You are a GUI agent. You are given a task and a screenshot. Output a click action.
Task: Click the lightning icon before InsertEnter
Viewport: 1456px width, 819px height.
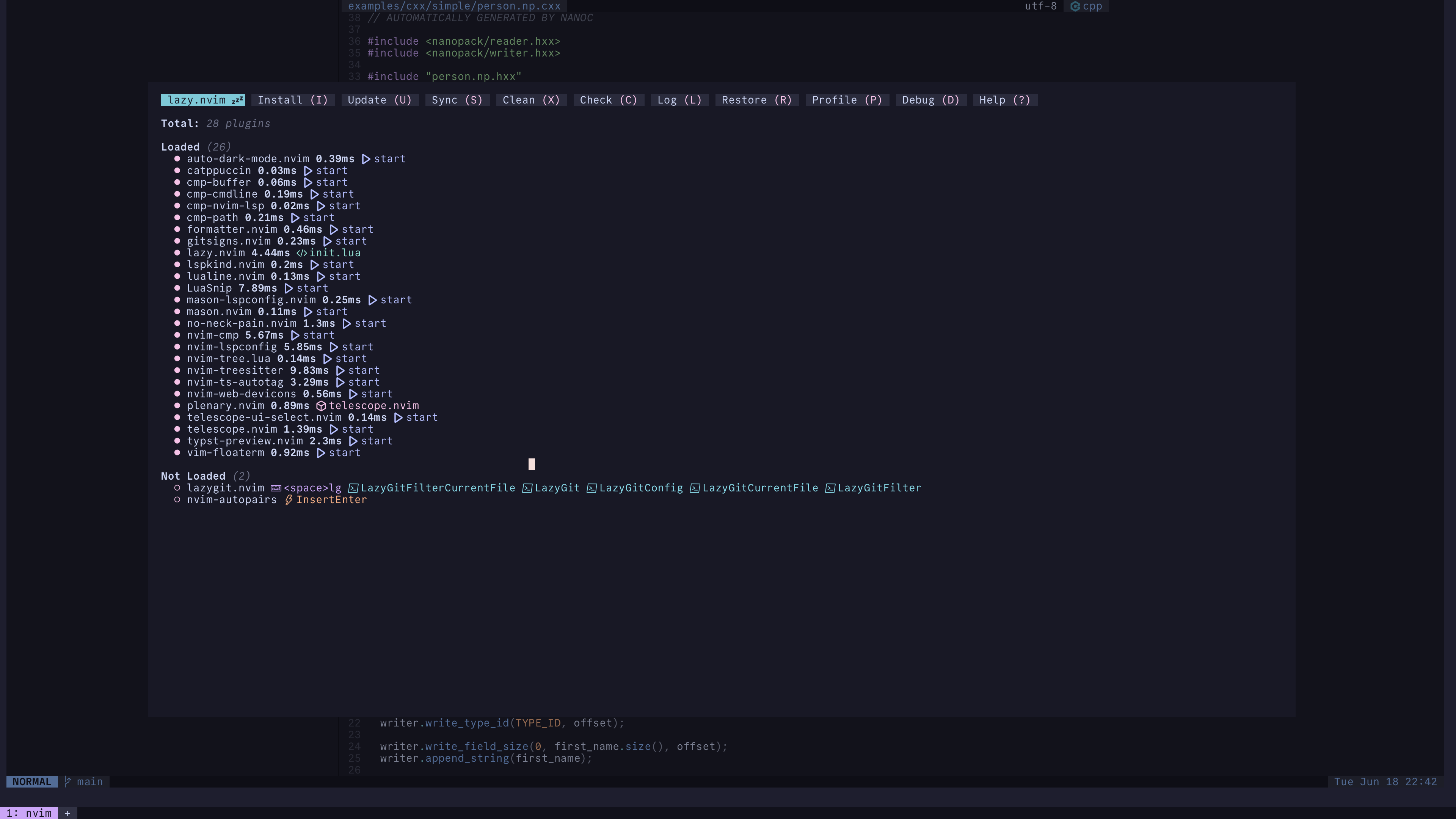(288, 500)
